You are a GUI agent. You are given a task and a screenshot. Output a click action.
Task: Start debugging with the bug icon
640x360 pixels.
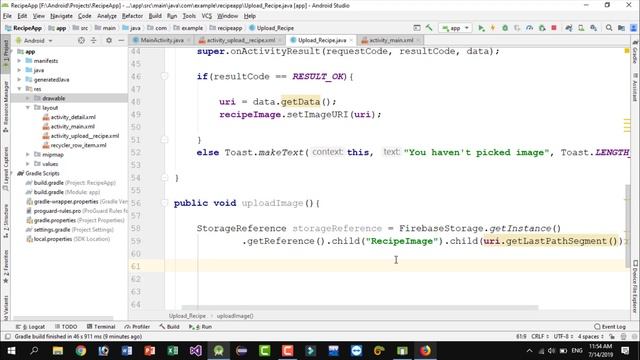(505, 28)
